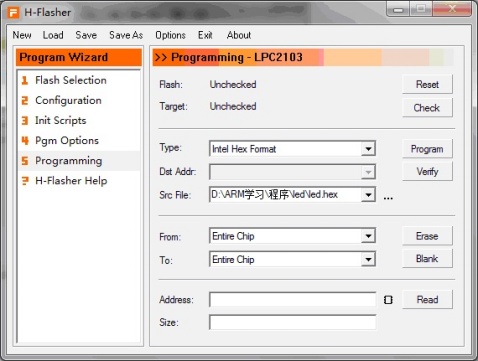Switch to Pgm Options wizard step

coord(79,140)
